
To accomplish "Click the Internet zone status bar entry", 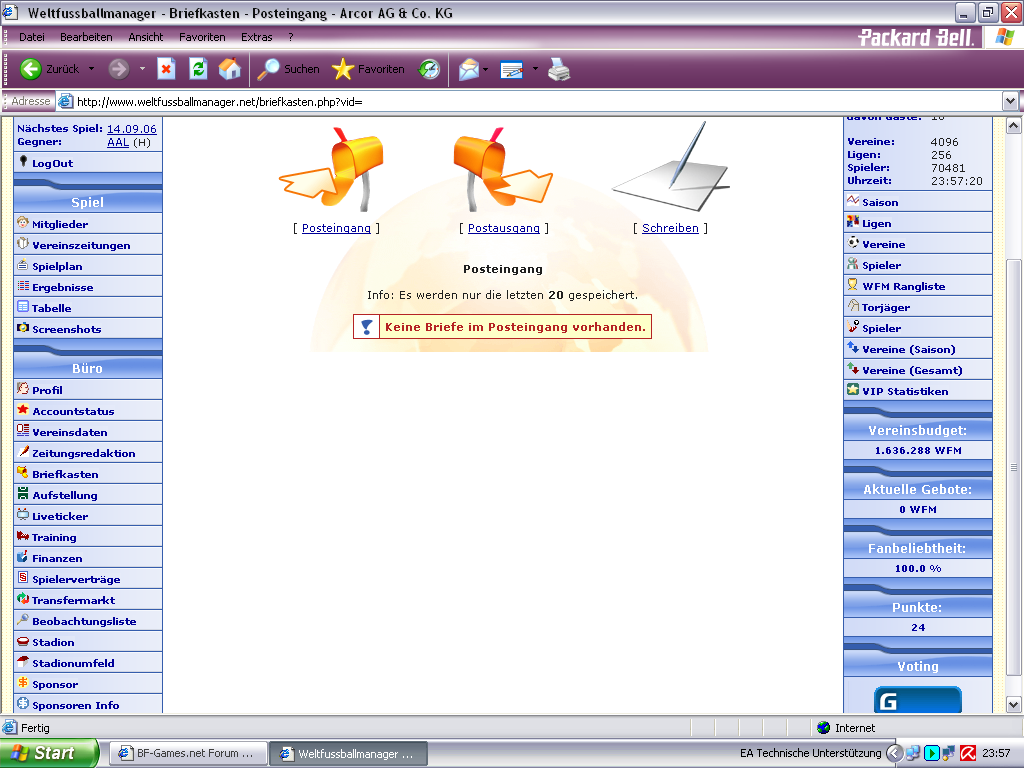I will click(846, 728).
